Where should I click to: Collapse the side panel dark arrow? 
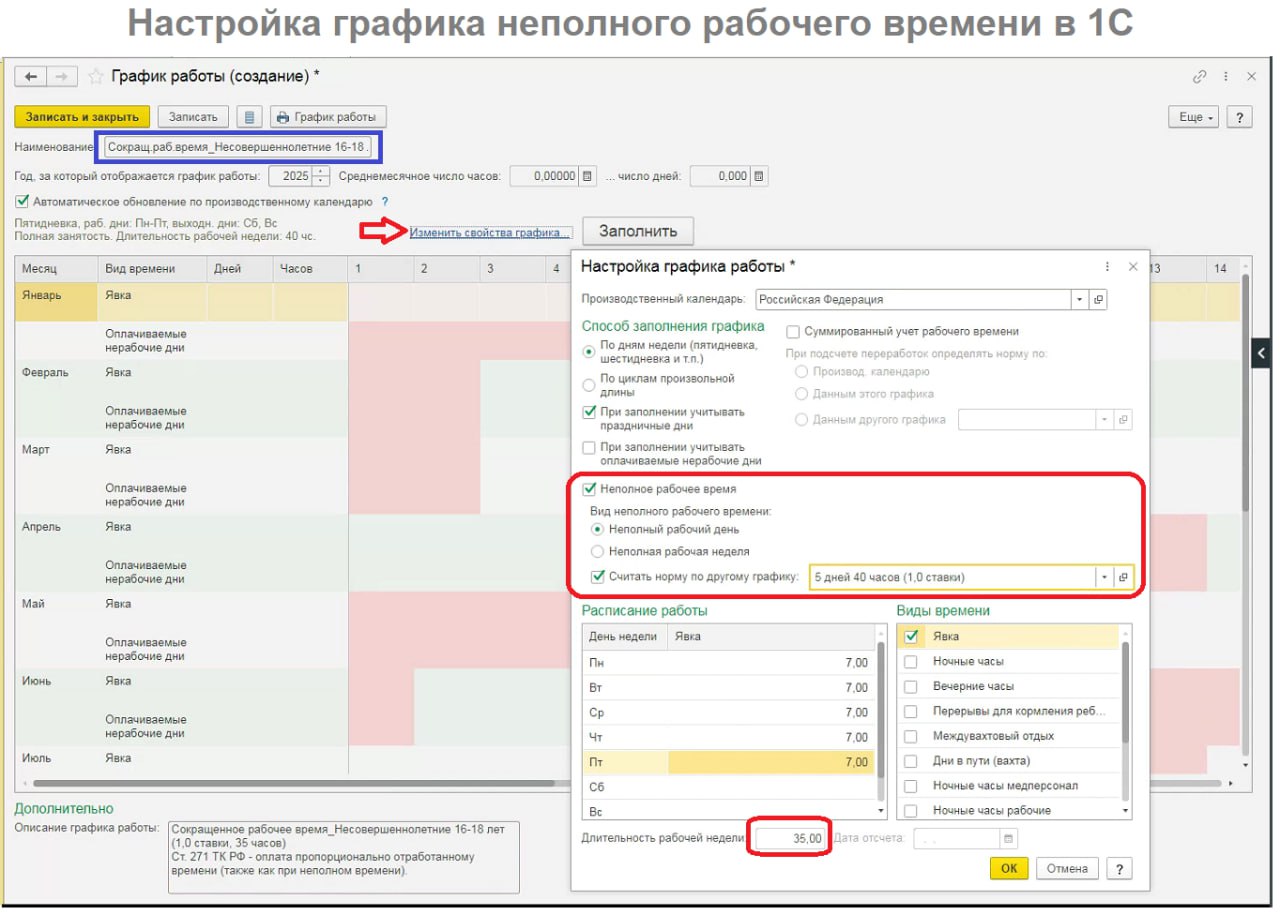point(1262,353)
